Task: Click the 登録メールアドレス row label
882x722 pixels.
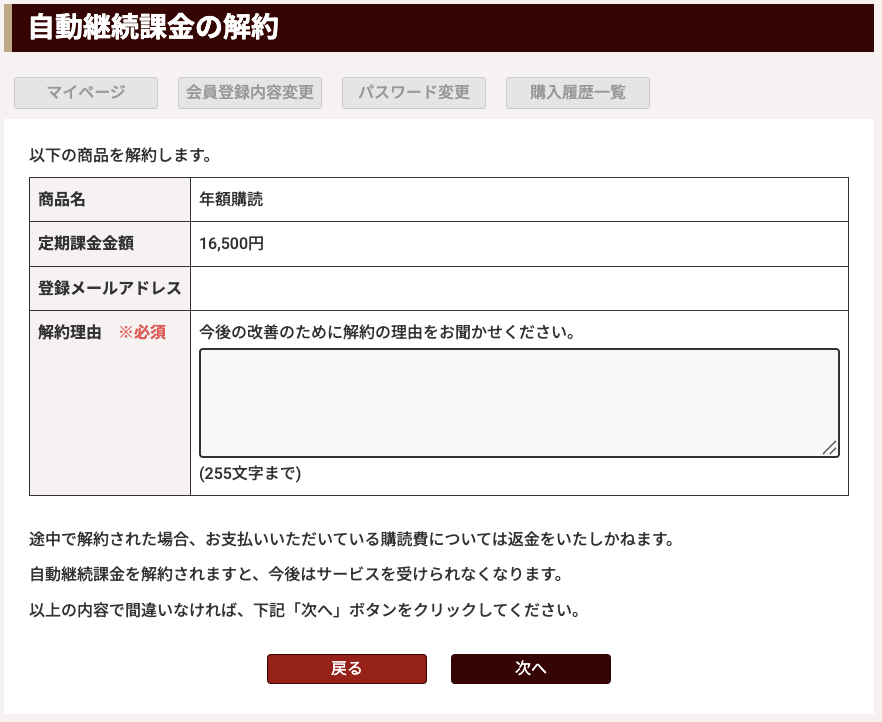Action: coord(110,288)
